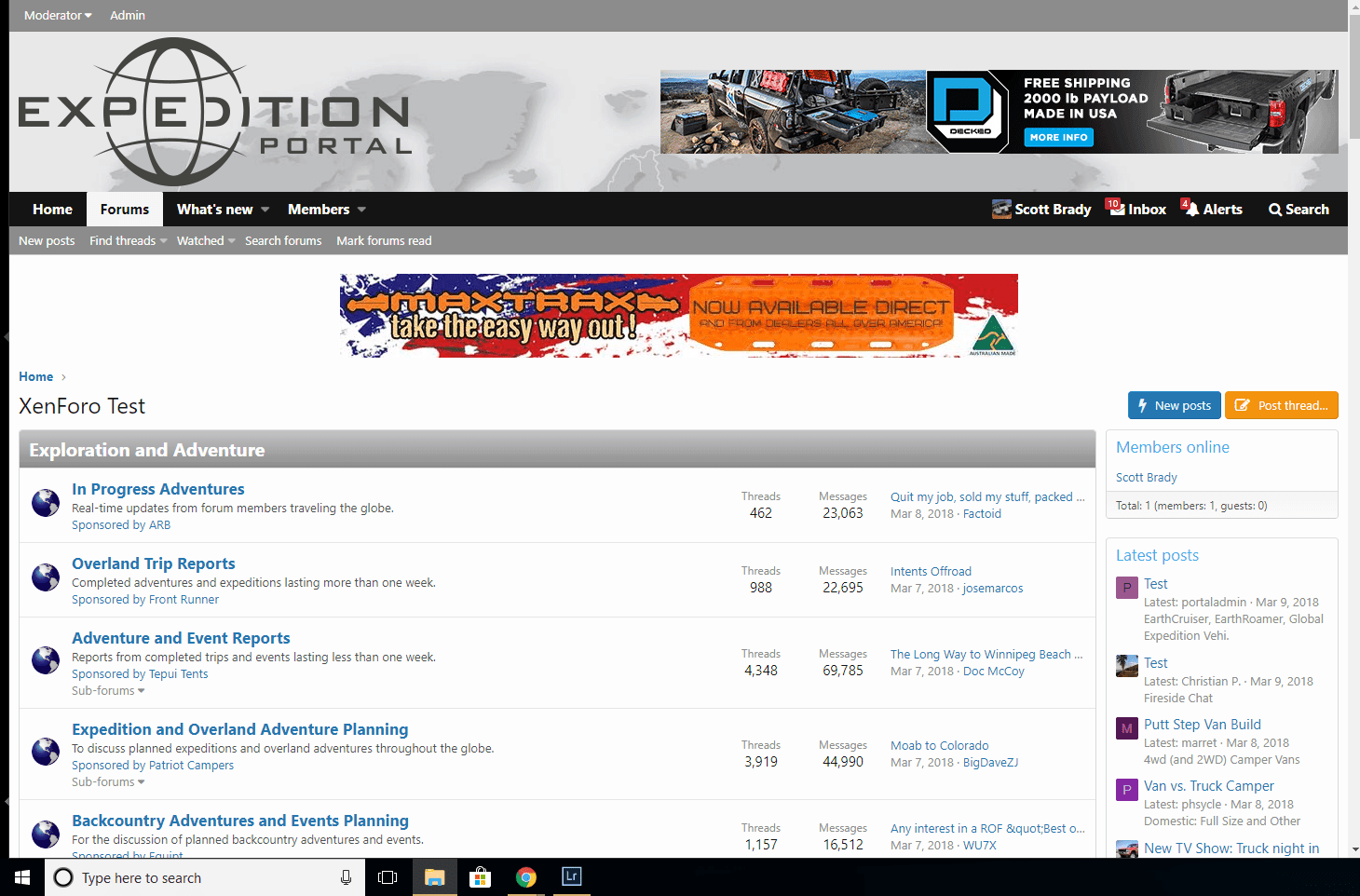Open the Members navigation tab

click(x=319, y=210)
